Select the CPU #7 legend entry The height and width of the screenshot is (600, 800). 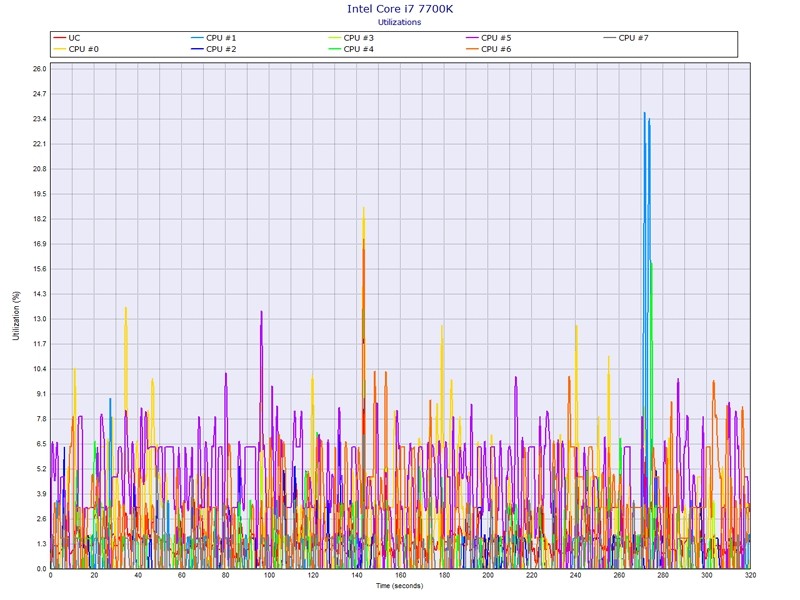[x=633, y=38]
